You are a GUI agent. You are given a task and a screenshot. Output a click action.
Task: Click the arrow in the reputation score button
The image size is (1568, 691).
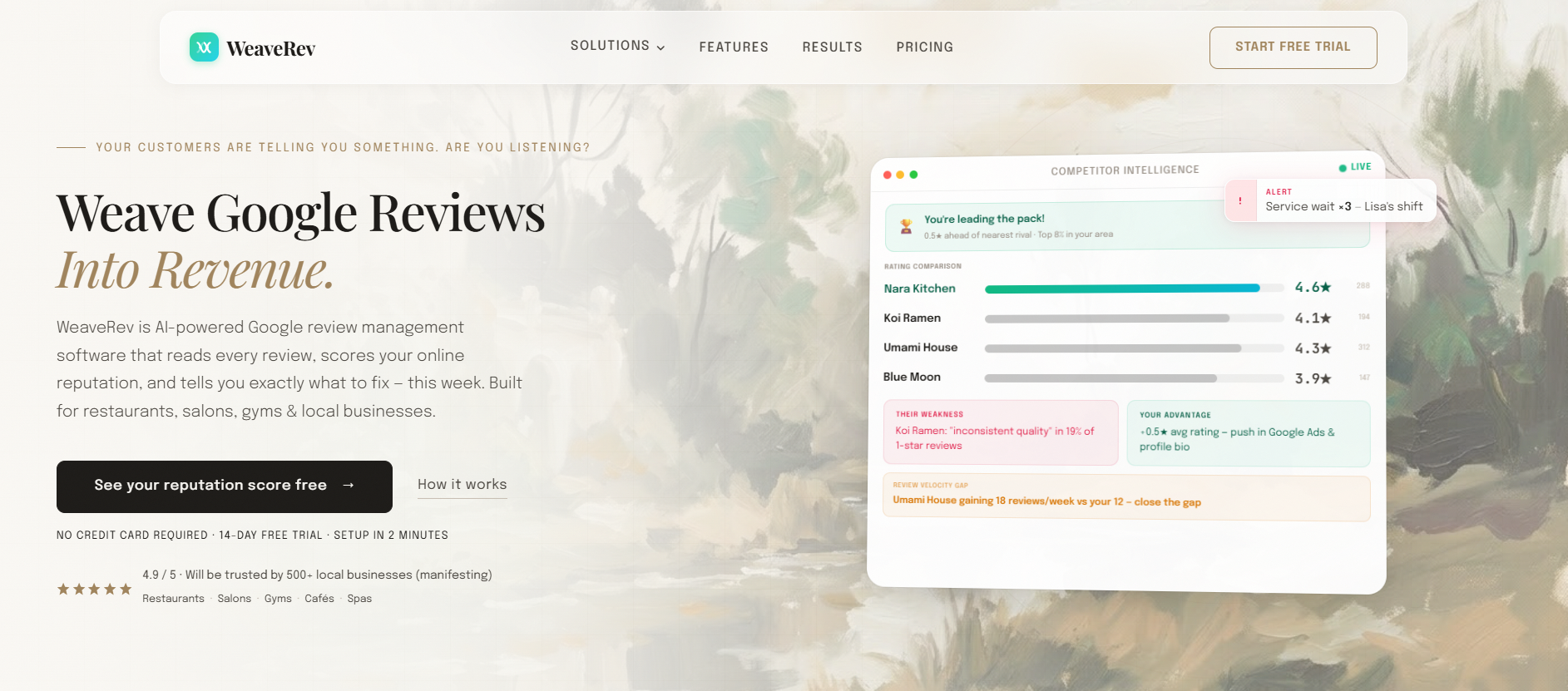coord(349,485)
